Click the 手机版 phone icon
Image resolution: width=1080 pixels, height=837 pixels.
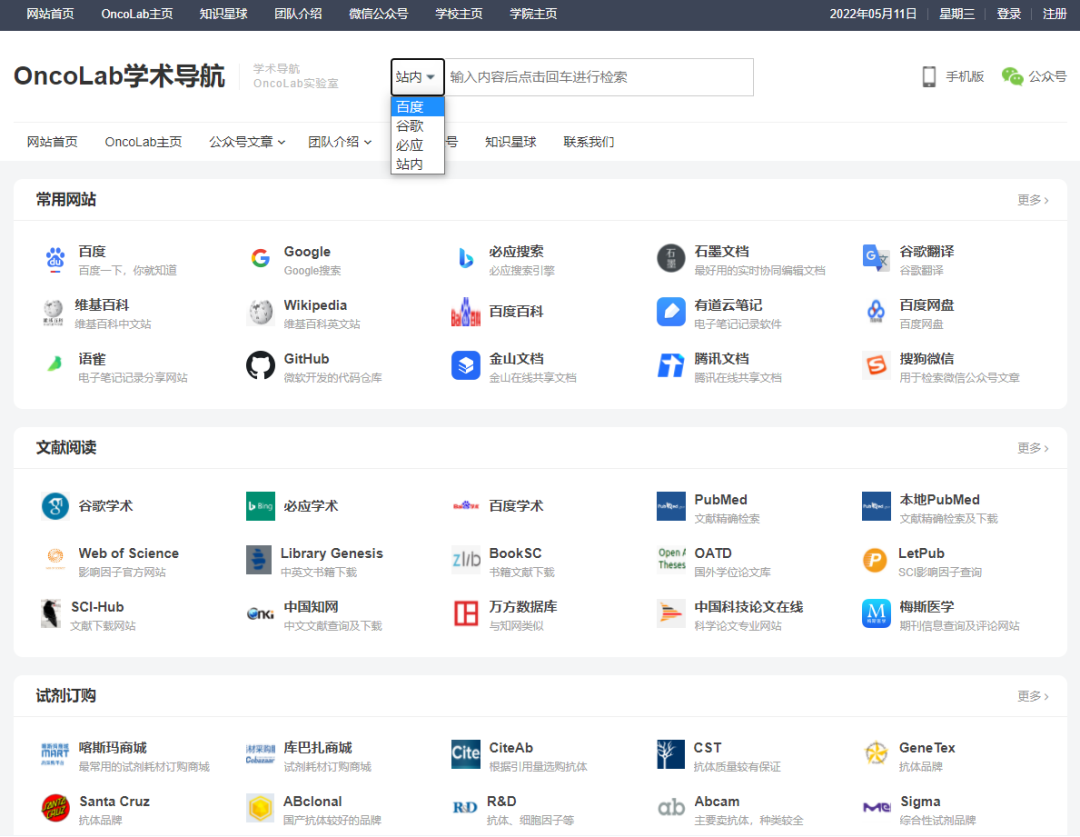coord(929,77)
